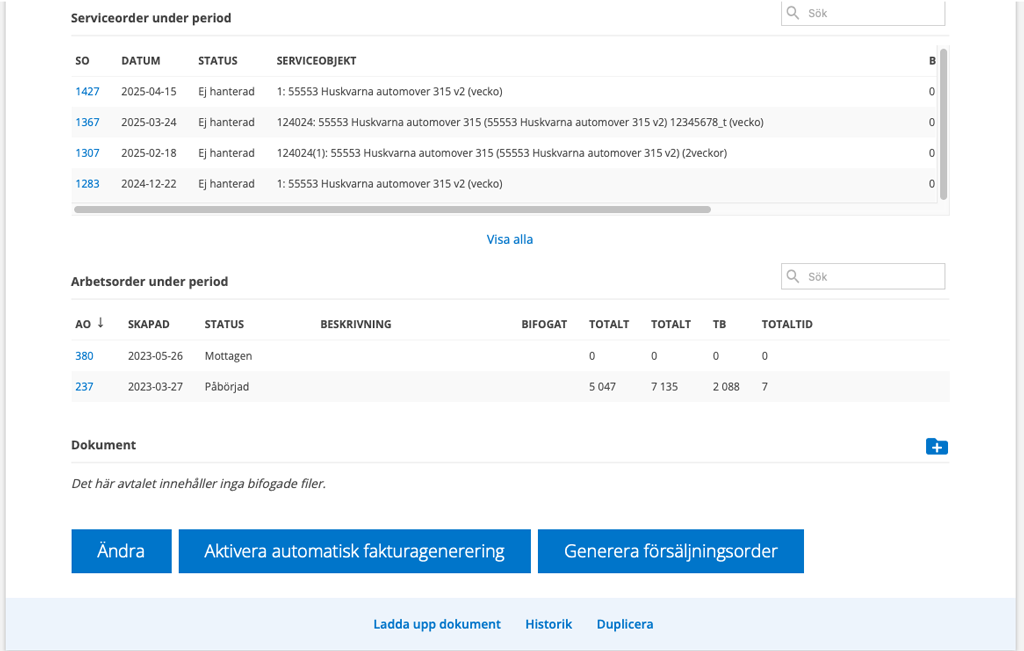Open work order 380

84,356
